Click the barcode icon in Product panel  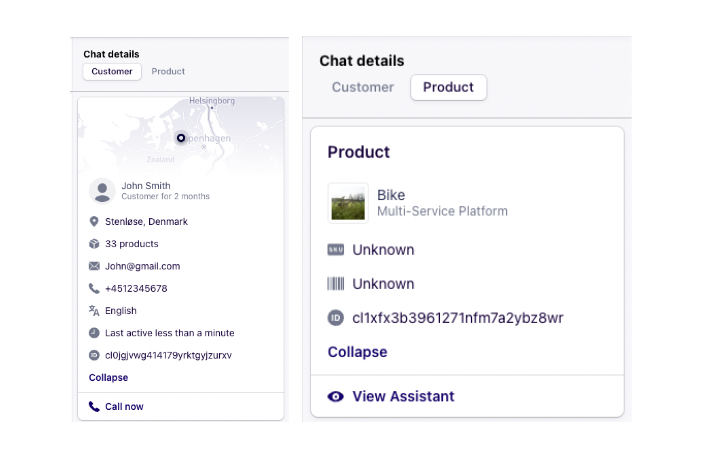tap(336, 284)
